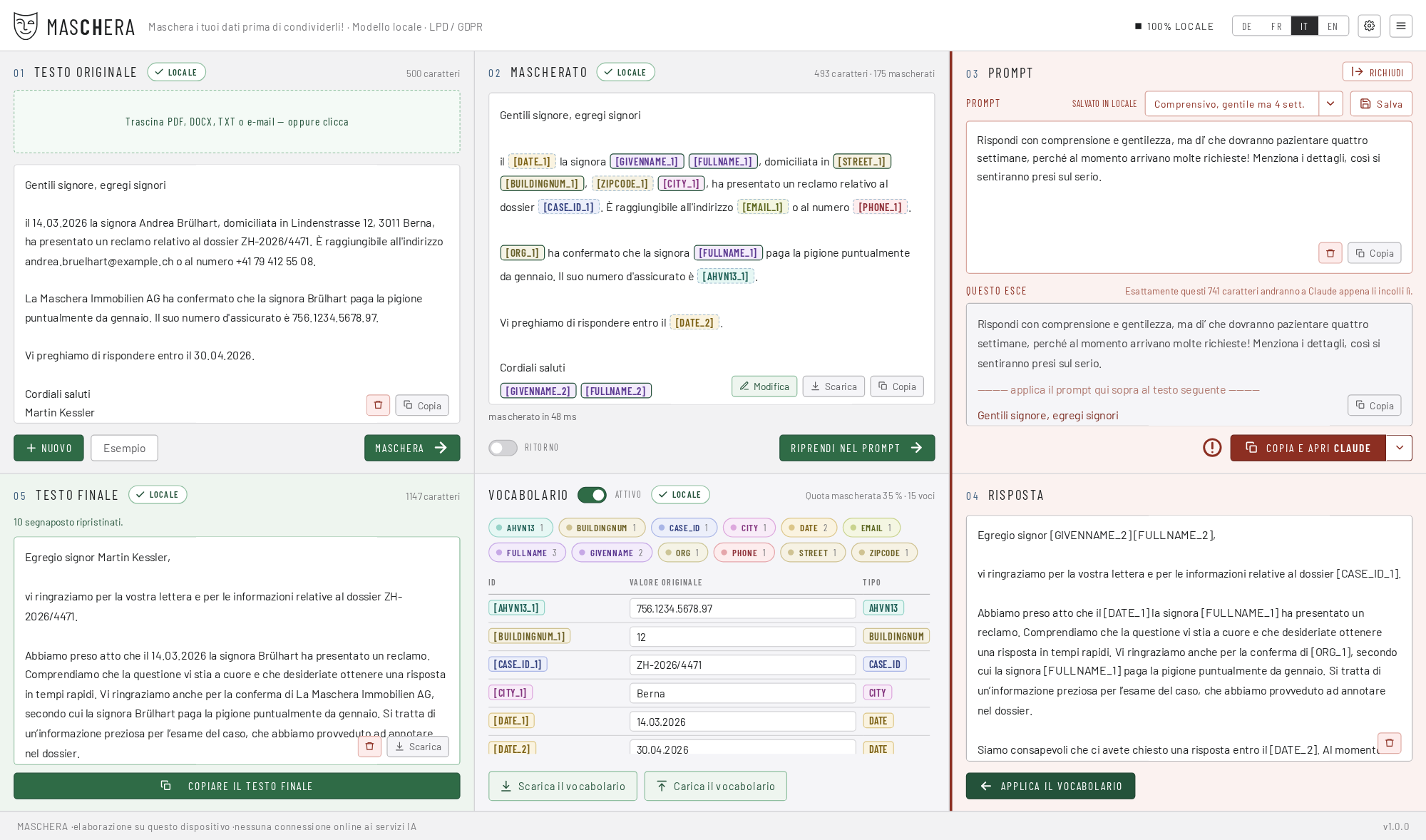This screenshot has width=1426, height=840.
Task: Click Applica il vocabolario
Action: click(1050, 786)
